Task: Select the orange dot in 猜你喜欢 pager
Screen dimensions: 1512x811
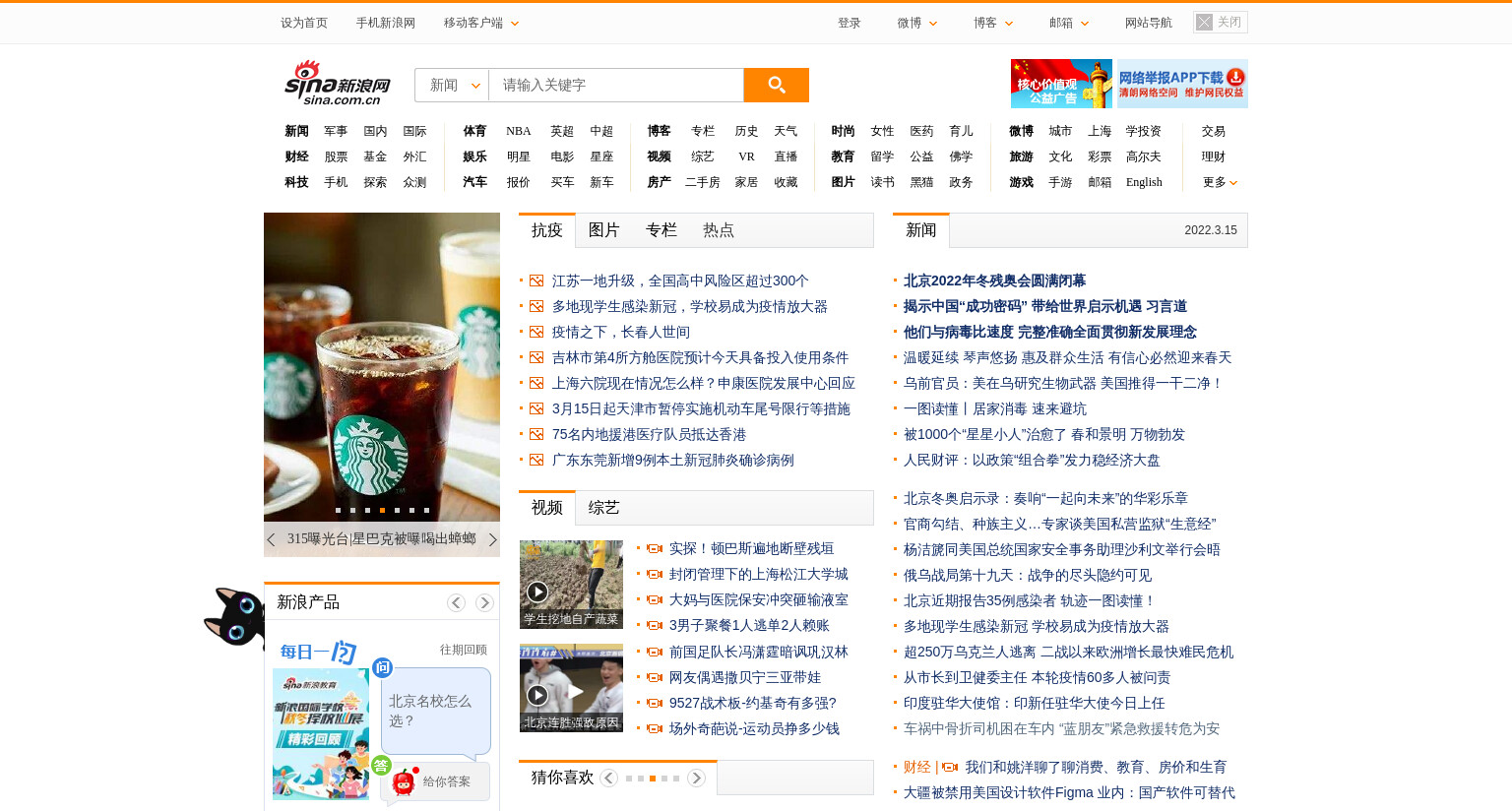Action: (652, 779)
